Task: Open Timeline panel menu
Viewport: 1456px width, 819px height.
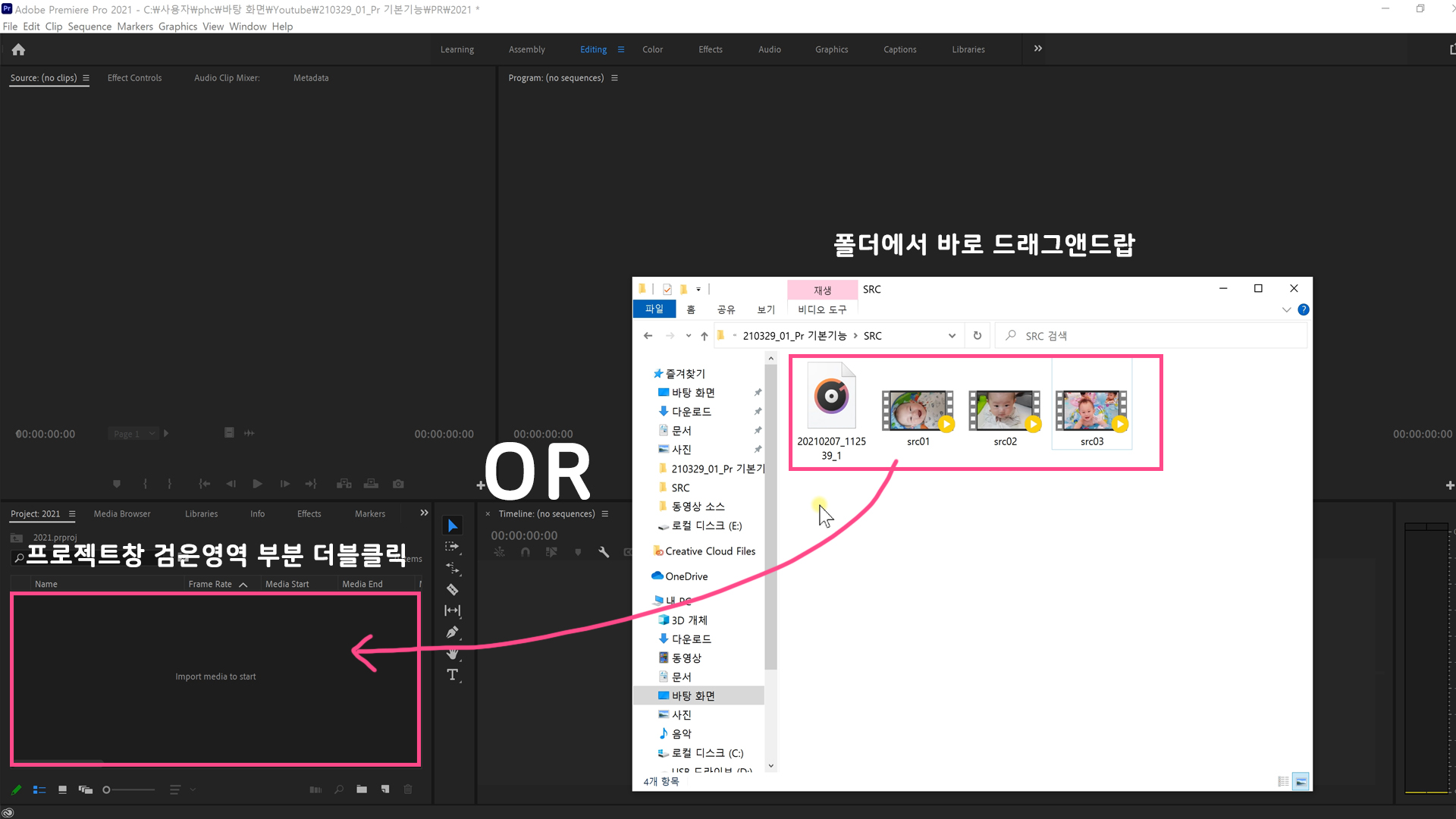Action: coord(605,514)
